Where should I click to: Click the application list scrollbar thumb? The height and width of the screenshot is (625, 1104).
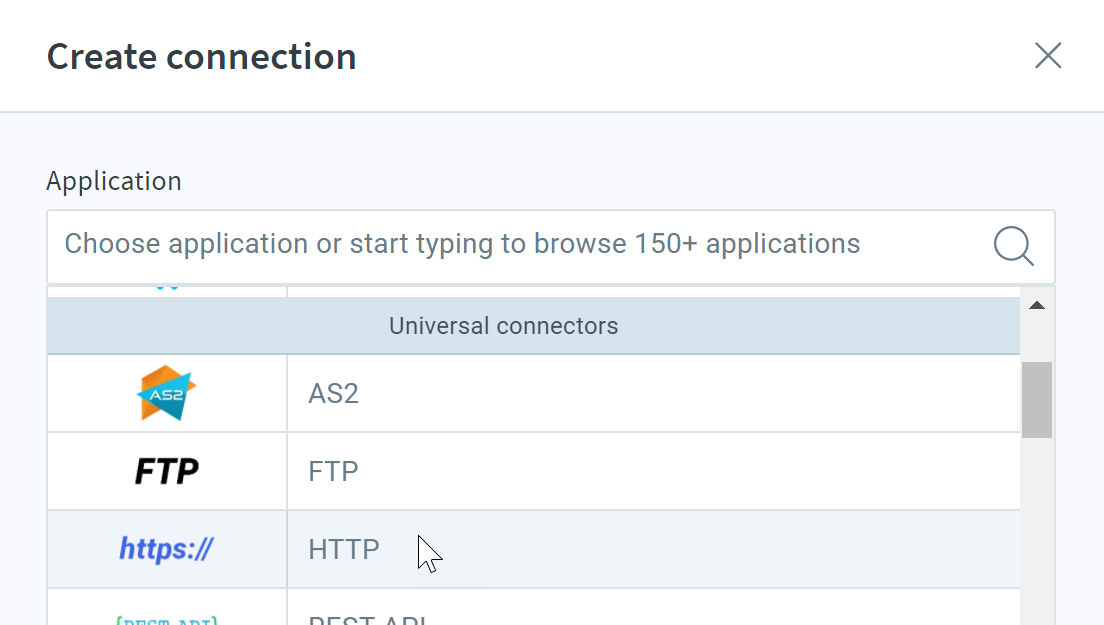pos(1036,400)
